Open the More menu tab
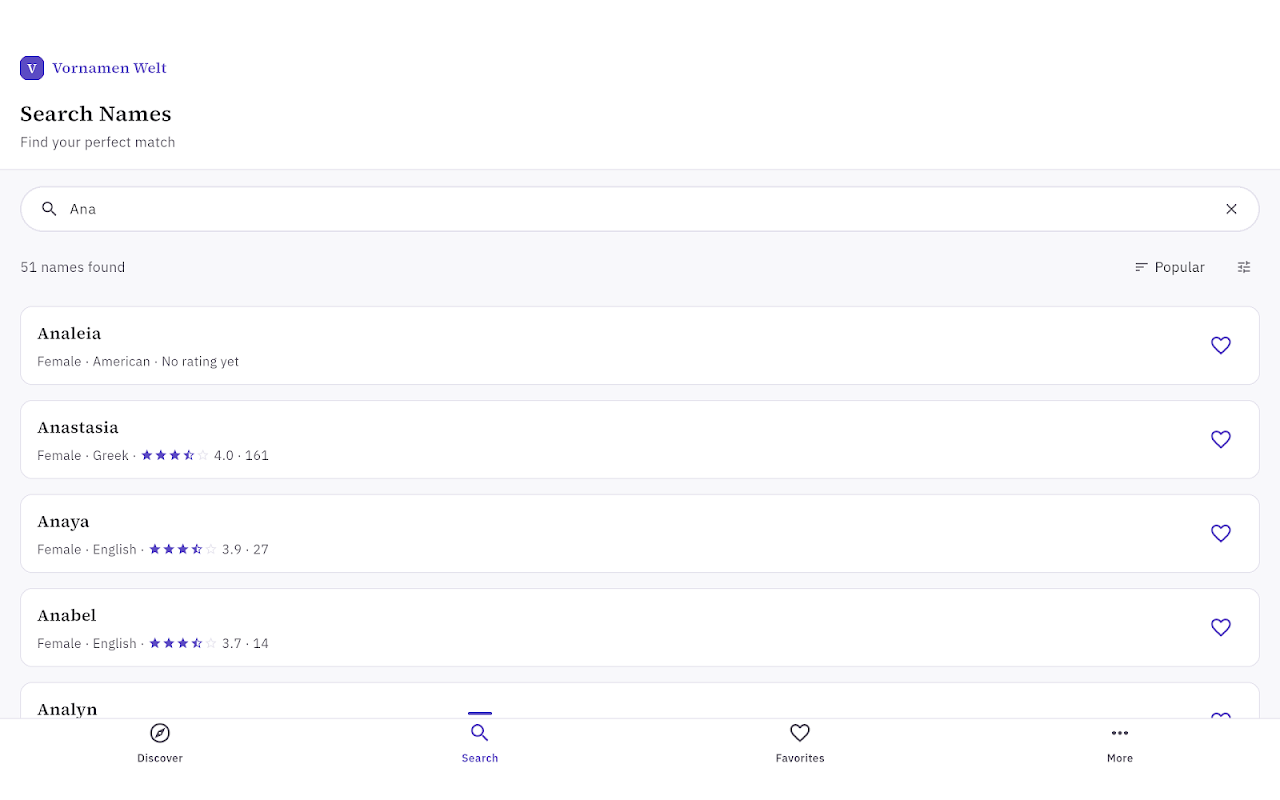Screen dimensions: 1280x800 tap(1120, 743)
